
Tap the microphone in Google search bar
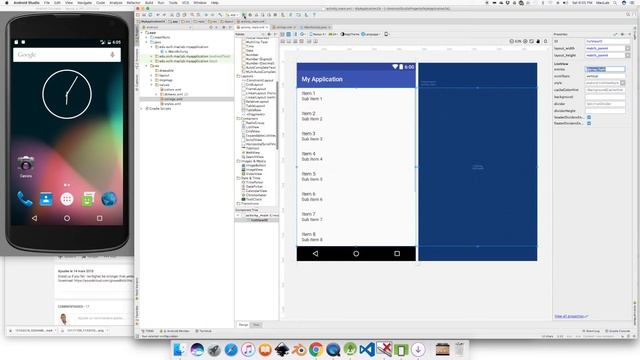coord(113,55)
